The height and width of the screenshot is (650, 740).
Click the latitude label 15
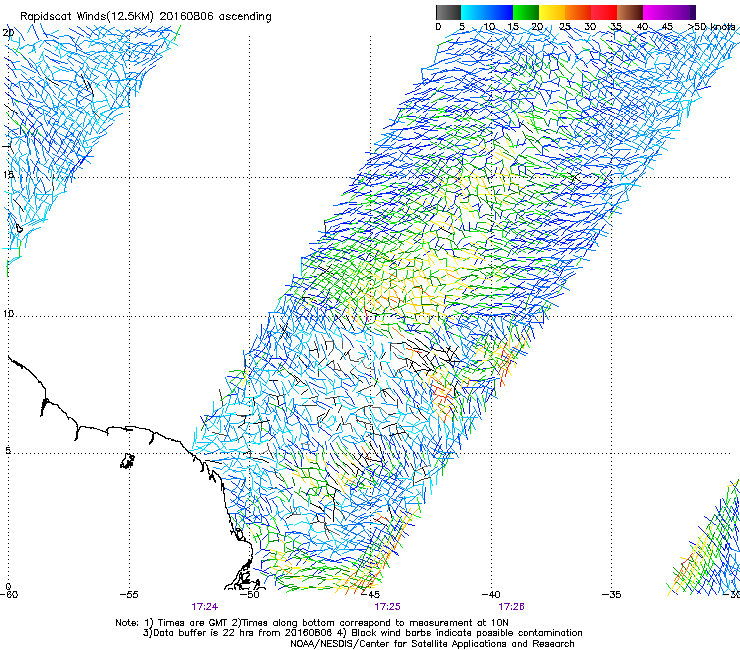(8, 175)
